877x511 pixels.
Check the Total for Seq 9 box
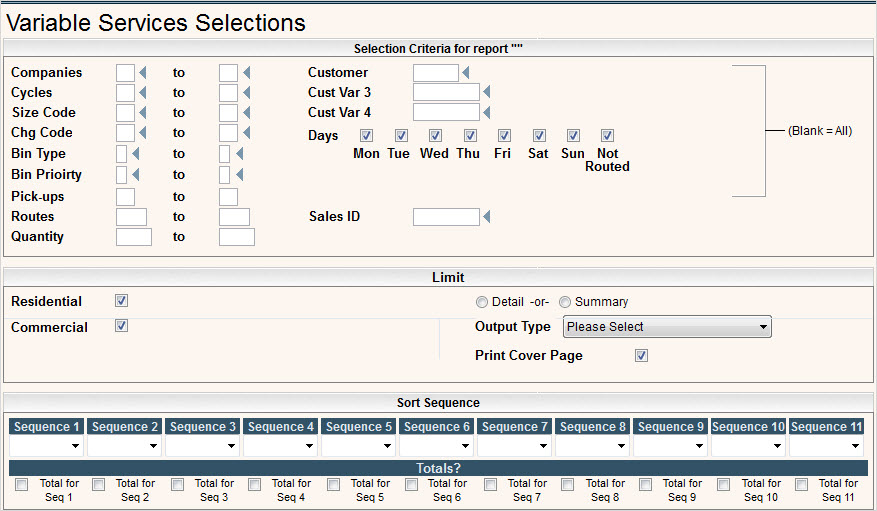pos(645,484)
